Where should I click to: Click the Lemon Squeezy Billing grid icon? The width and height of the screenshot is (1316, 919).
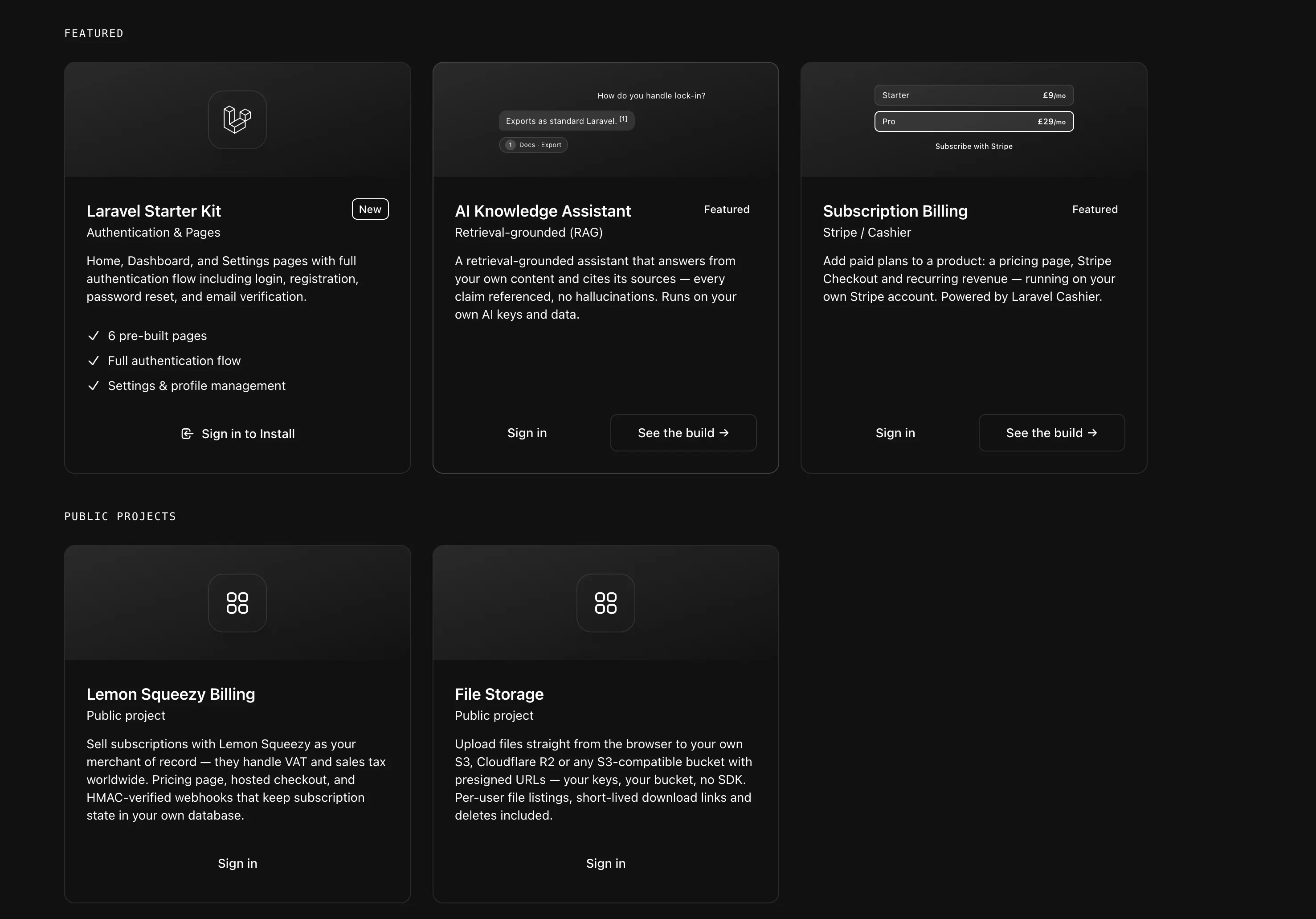pos(237,603)
